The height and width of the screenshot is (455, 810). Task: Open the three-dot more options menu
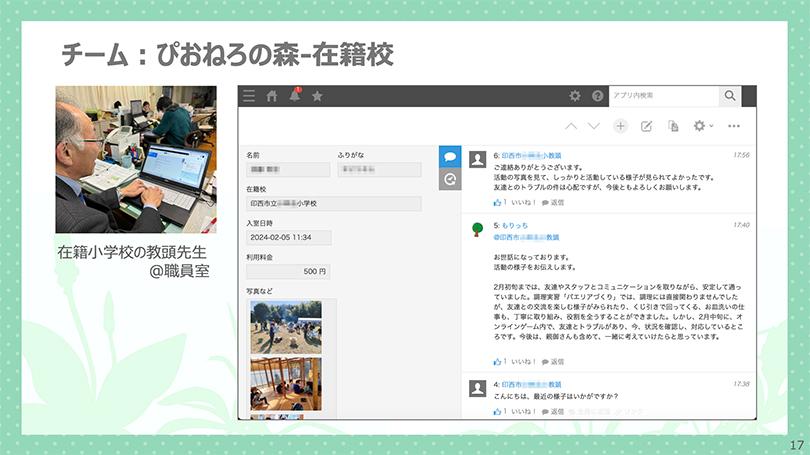(734, 126)
